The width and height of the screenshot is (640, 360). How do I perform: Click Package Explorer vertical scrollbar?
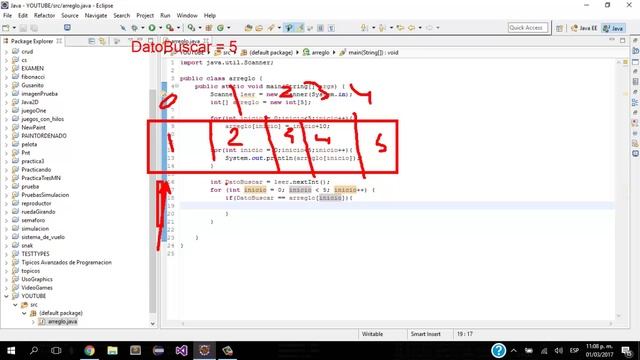tap(153, 200)
